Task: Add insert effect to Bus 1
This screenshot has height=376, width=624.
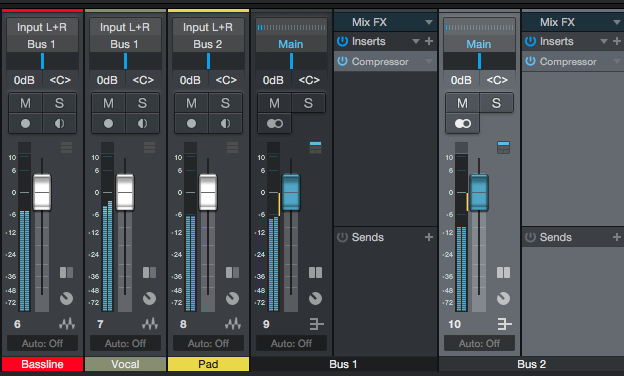Action: pyautogui.click(x=429, y=41)
